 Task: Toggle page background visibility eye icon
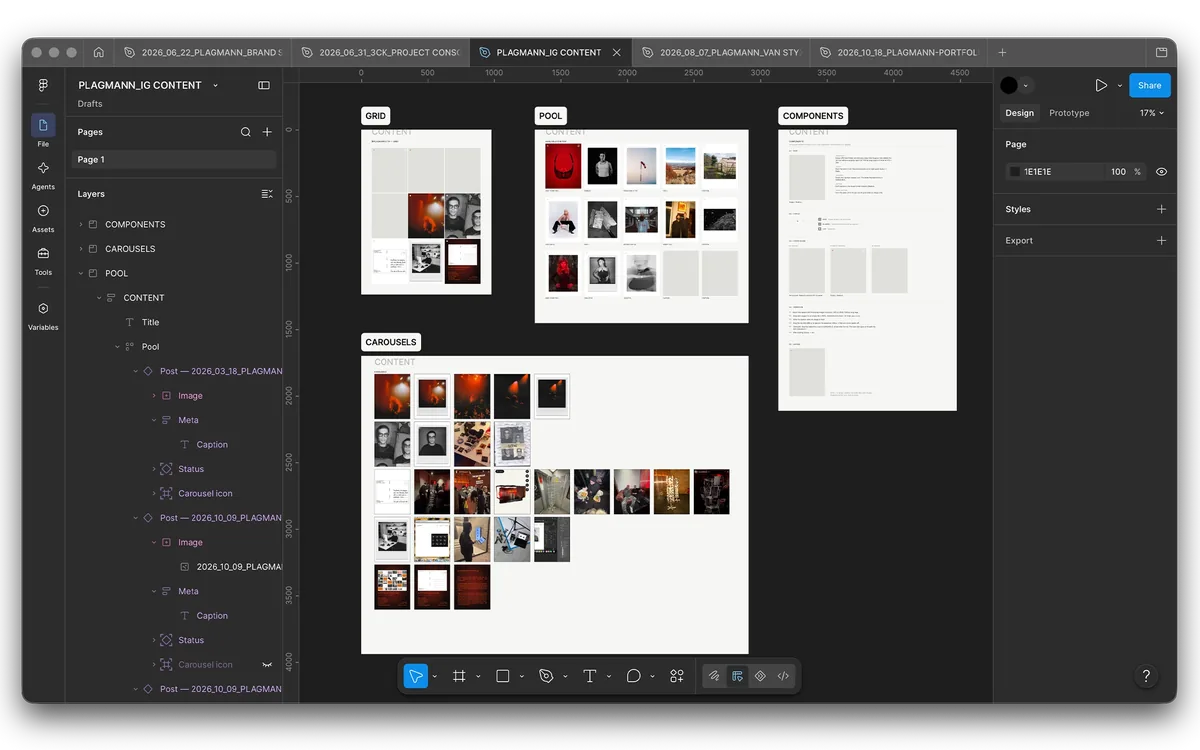pos(1161,172)
